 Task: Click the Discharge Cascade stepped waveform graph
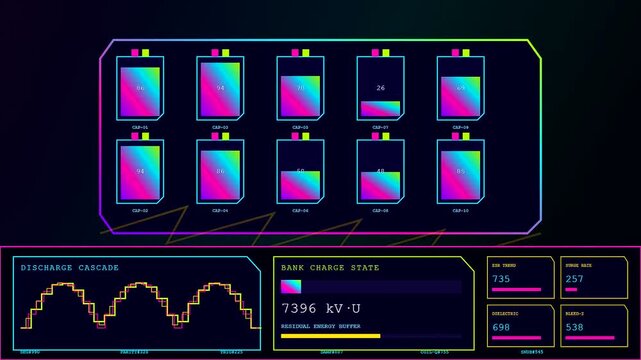[x=141, y=305]
